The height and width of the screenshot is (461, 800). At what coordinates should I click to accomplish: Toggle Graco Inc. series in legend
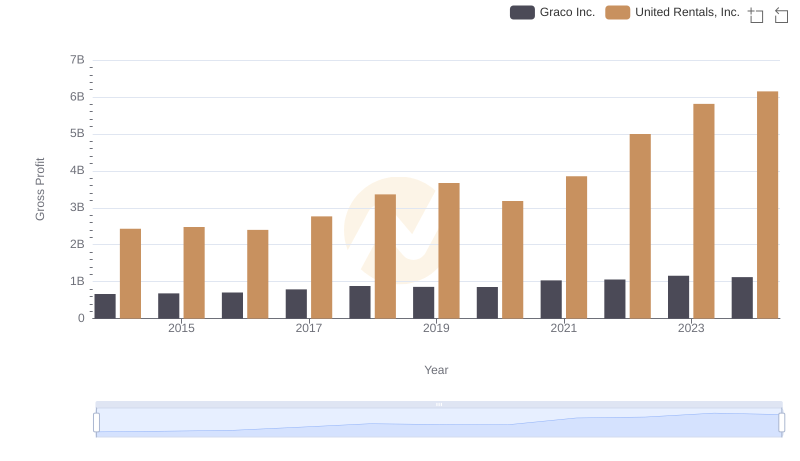[x=553, y=12]
